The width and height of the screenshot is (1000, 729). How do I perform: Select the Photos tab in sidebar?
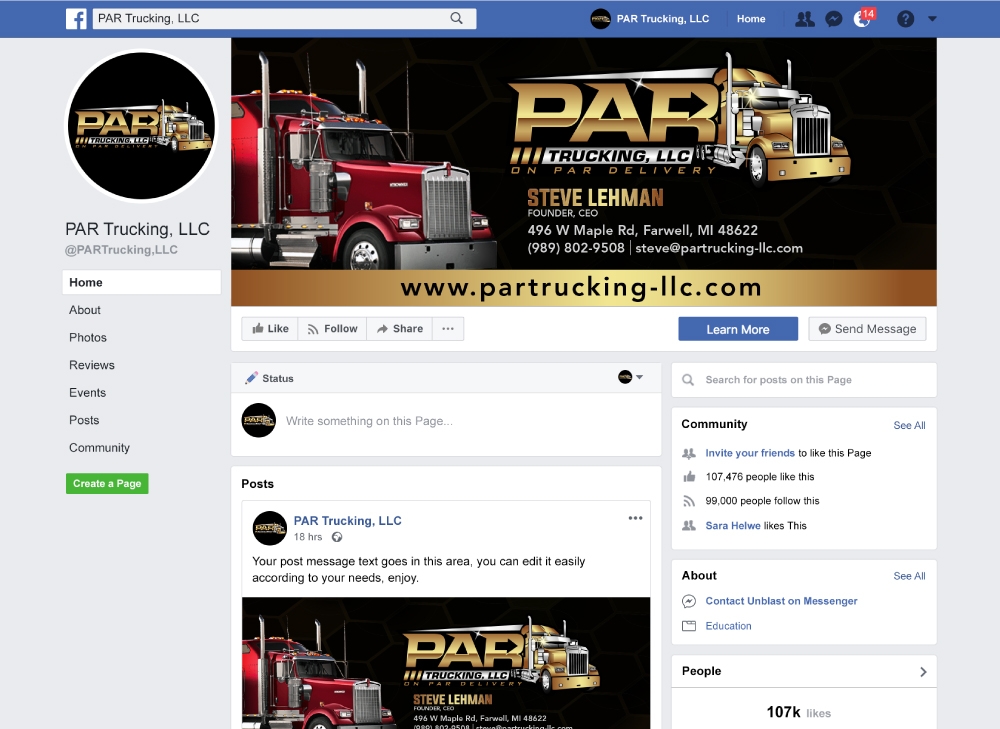(x=88, y=337)
